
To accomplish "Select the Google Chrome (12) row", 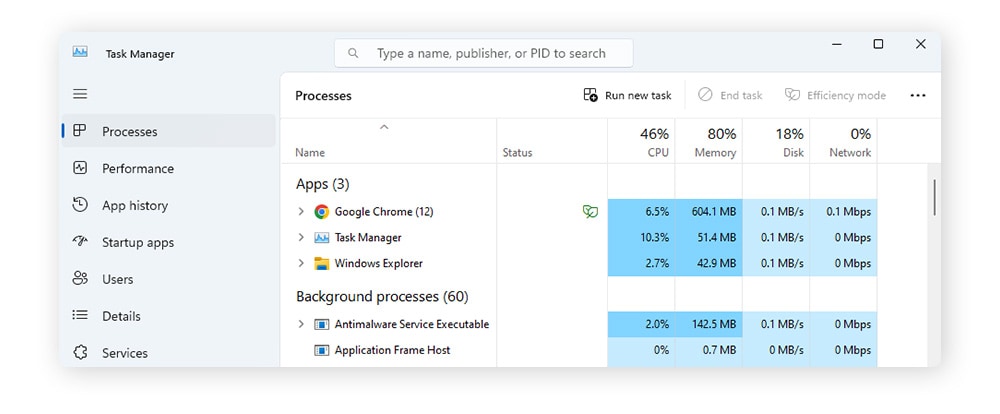I will [x=579, y=211].
